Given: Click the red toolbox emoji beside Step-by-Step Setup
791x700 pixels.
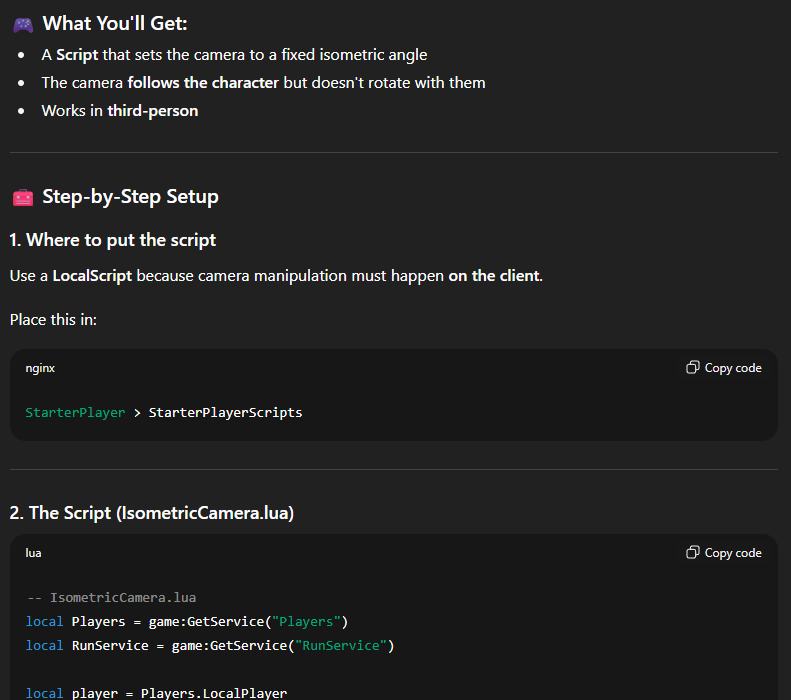Looking at the screenshot, I should pos(23,197).
